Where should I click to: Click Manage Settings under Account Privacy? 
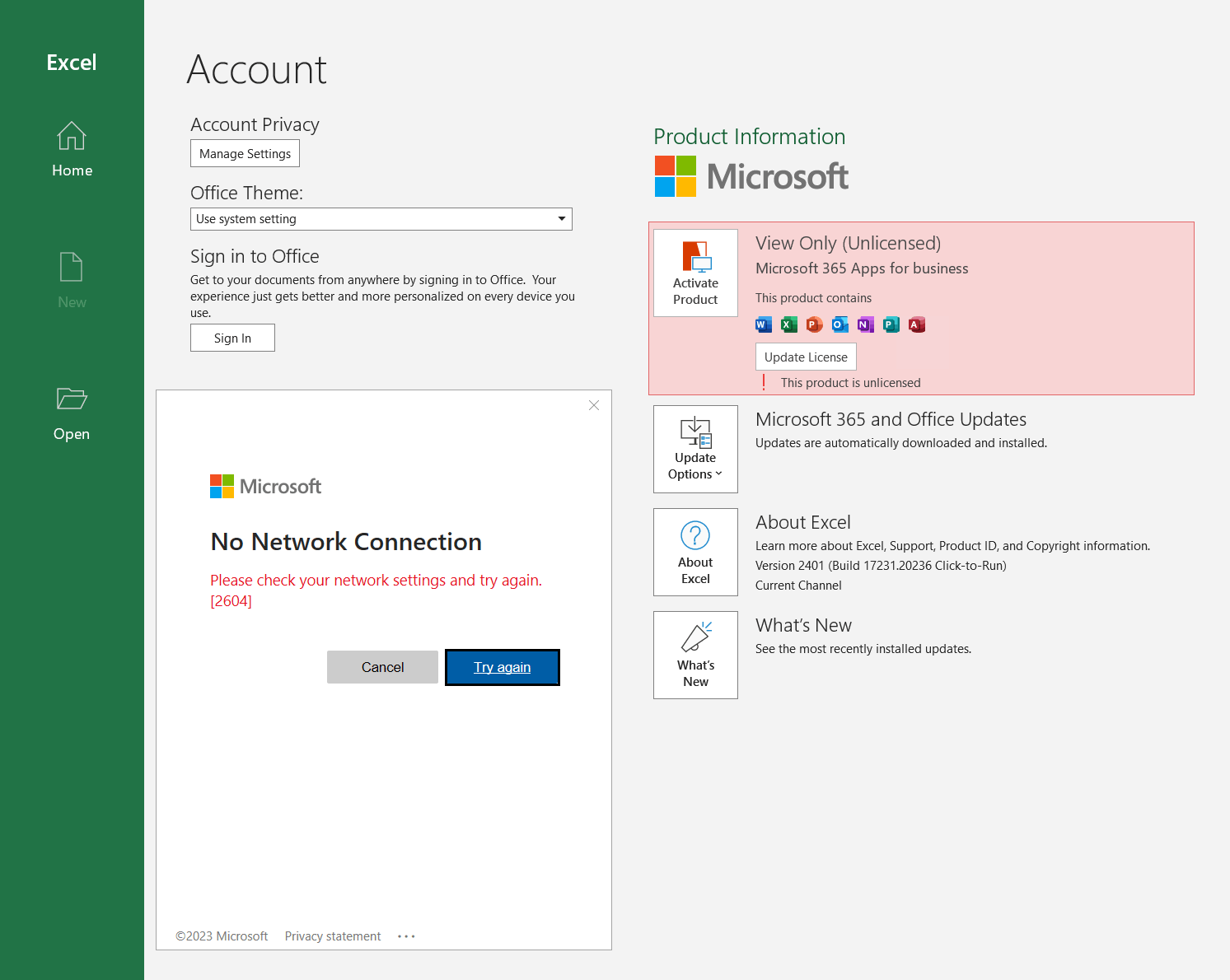[245, 154]
